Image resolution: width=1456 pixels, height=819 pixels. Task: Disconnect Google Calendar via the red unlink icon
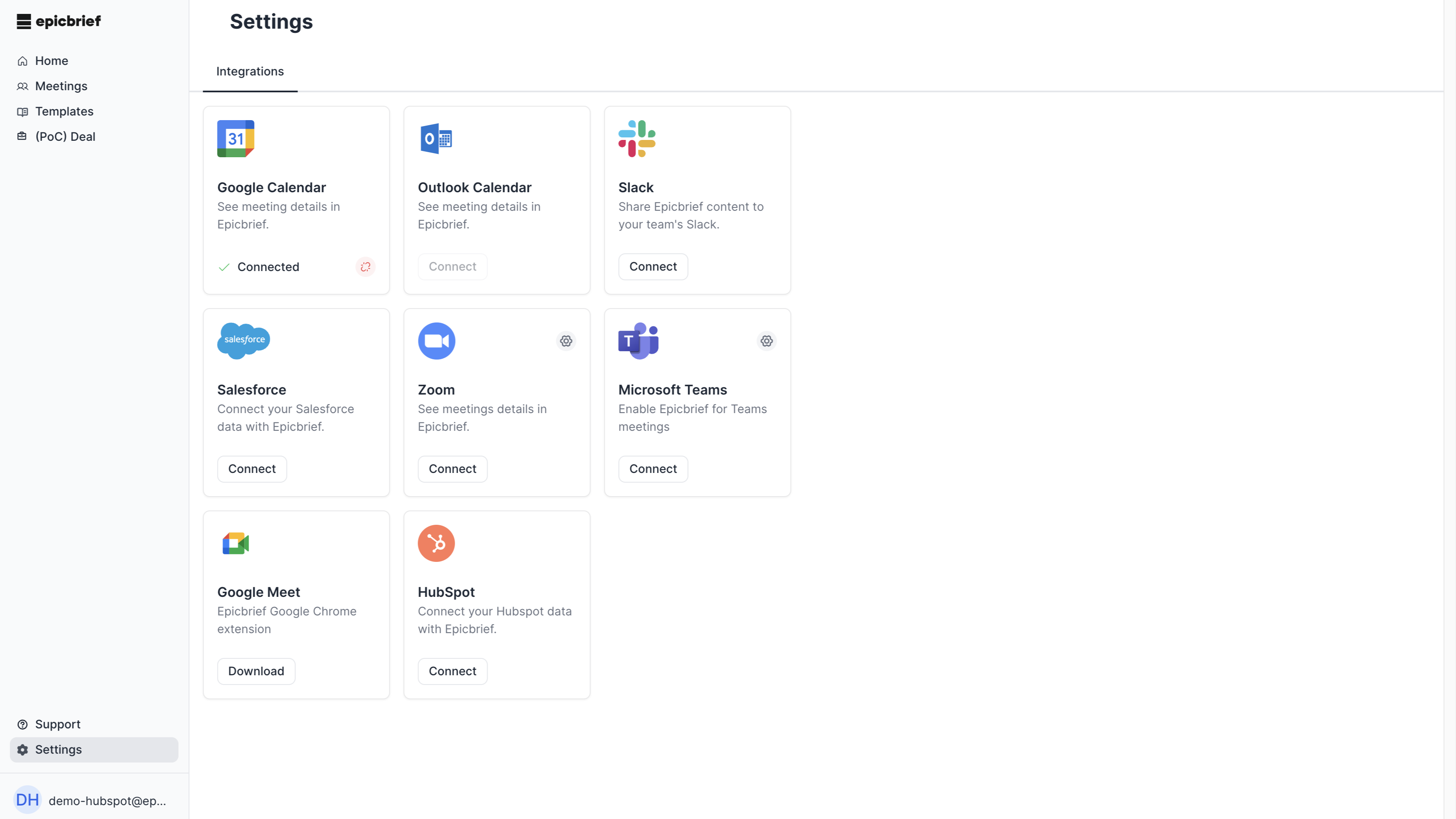tap(366, 267)
